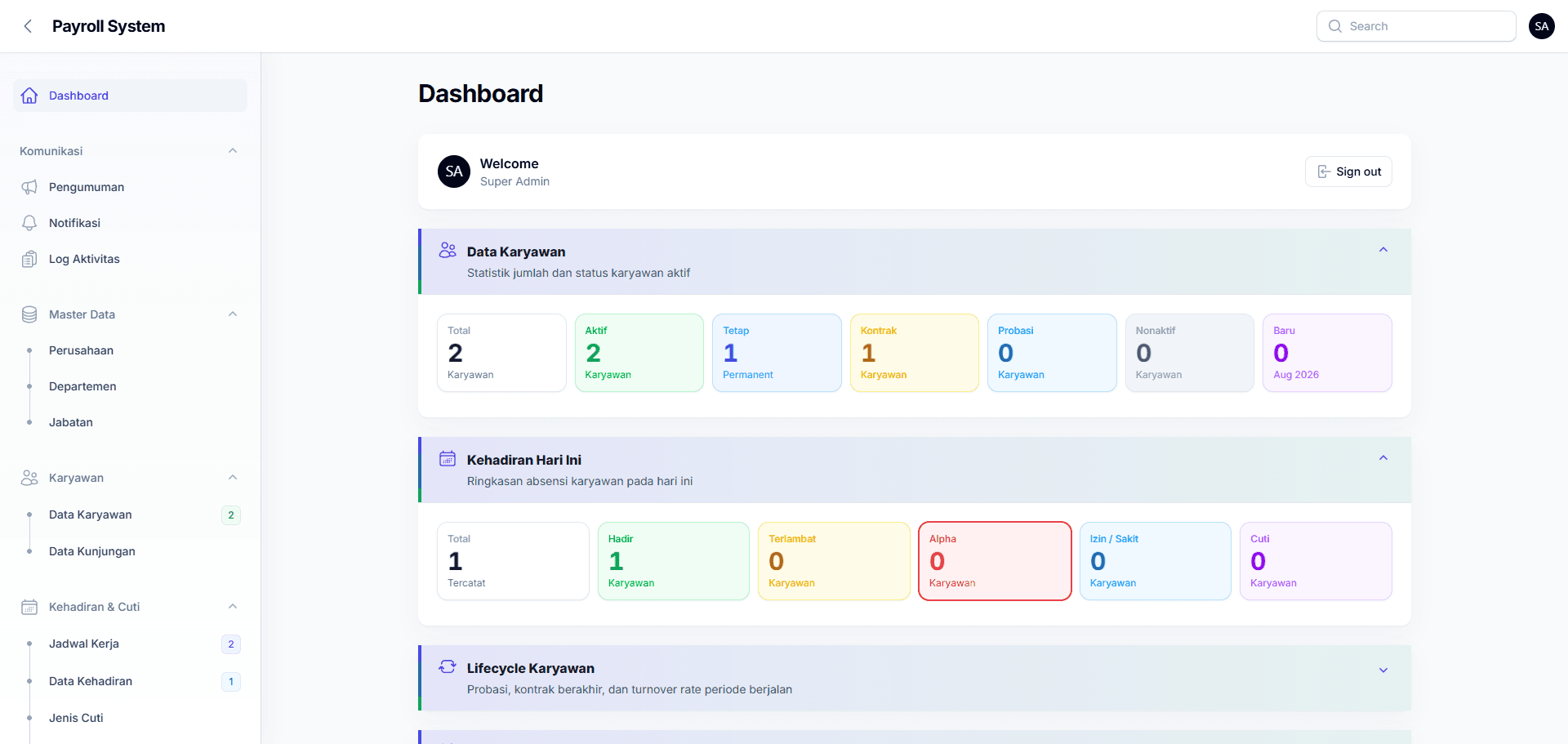Viewport: 1568px width, 744px height.
Task: Collapse the Kehadiran Hari Ini panel chevron
Action: click(x=1383, y=458)
